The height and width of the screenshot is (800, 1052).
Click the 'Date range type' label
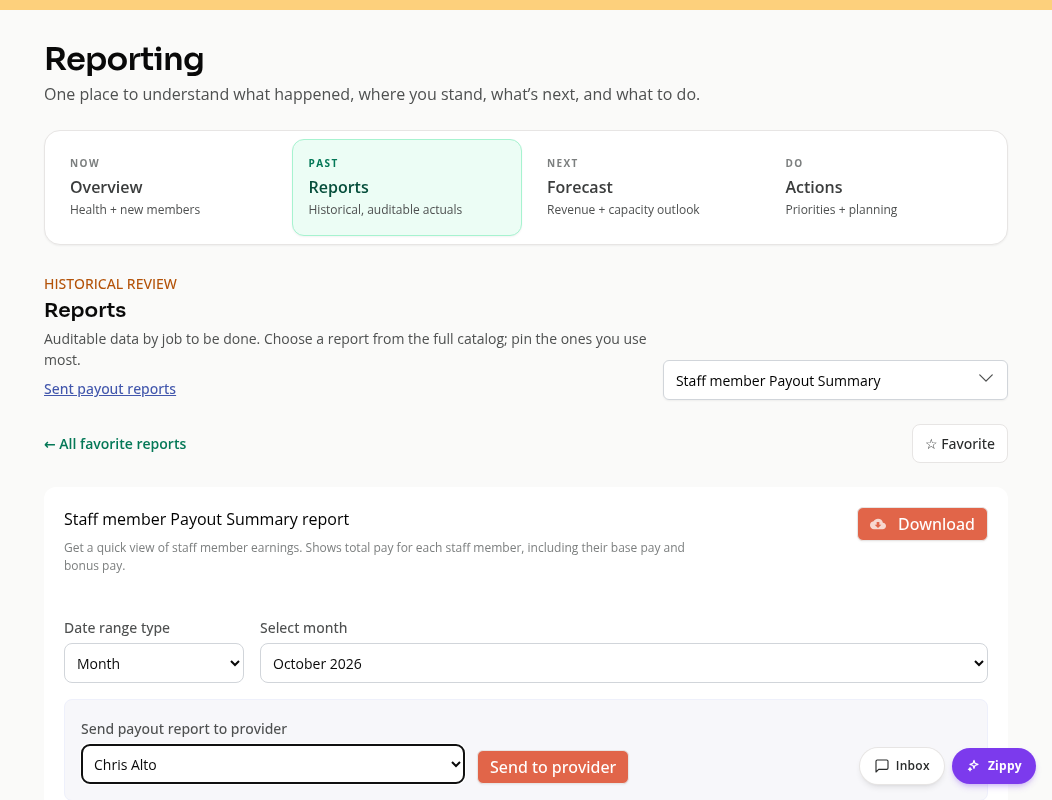point(117,628)
